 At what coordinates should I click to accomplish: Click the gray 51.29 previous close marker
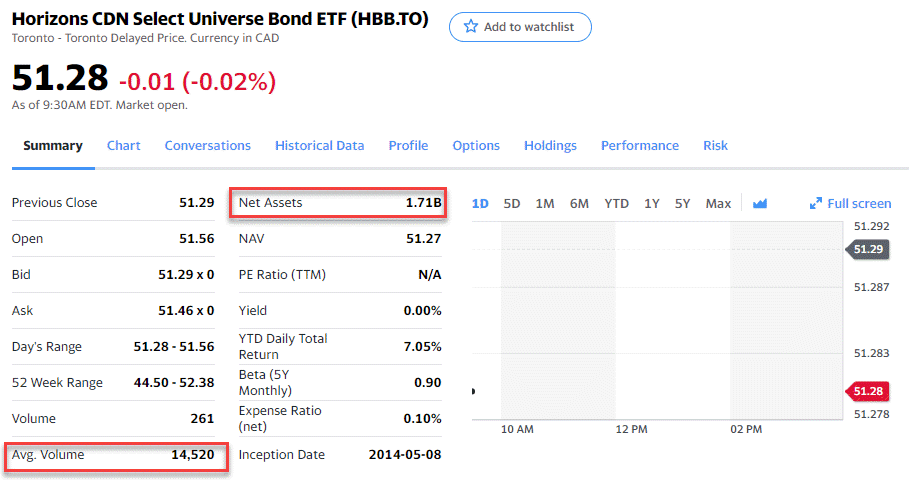[x=866, y=249]
